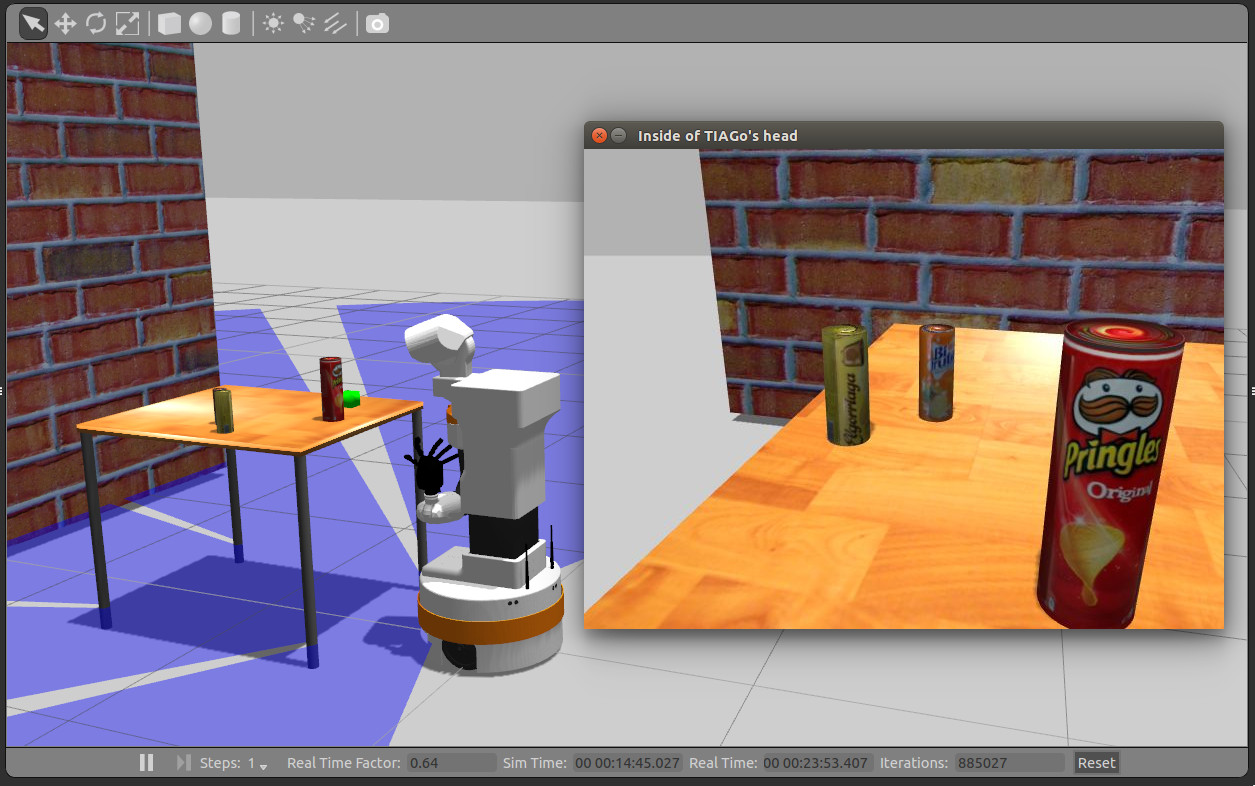Viewport: 1255px width, 786px height.
Task: Click the Iterations label
Action: point(914,762)
